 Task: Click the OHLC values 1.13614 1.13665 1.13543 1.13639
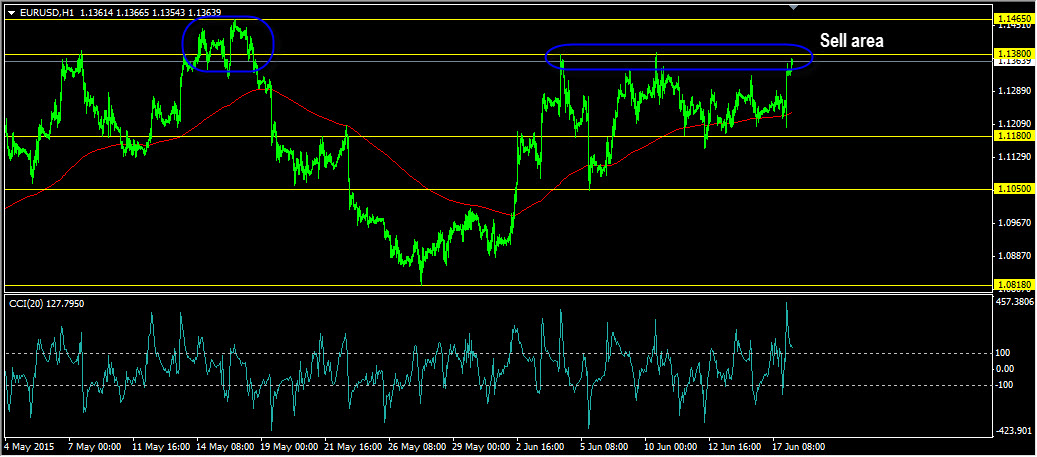tap(151, 12)
